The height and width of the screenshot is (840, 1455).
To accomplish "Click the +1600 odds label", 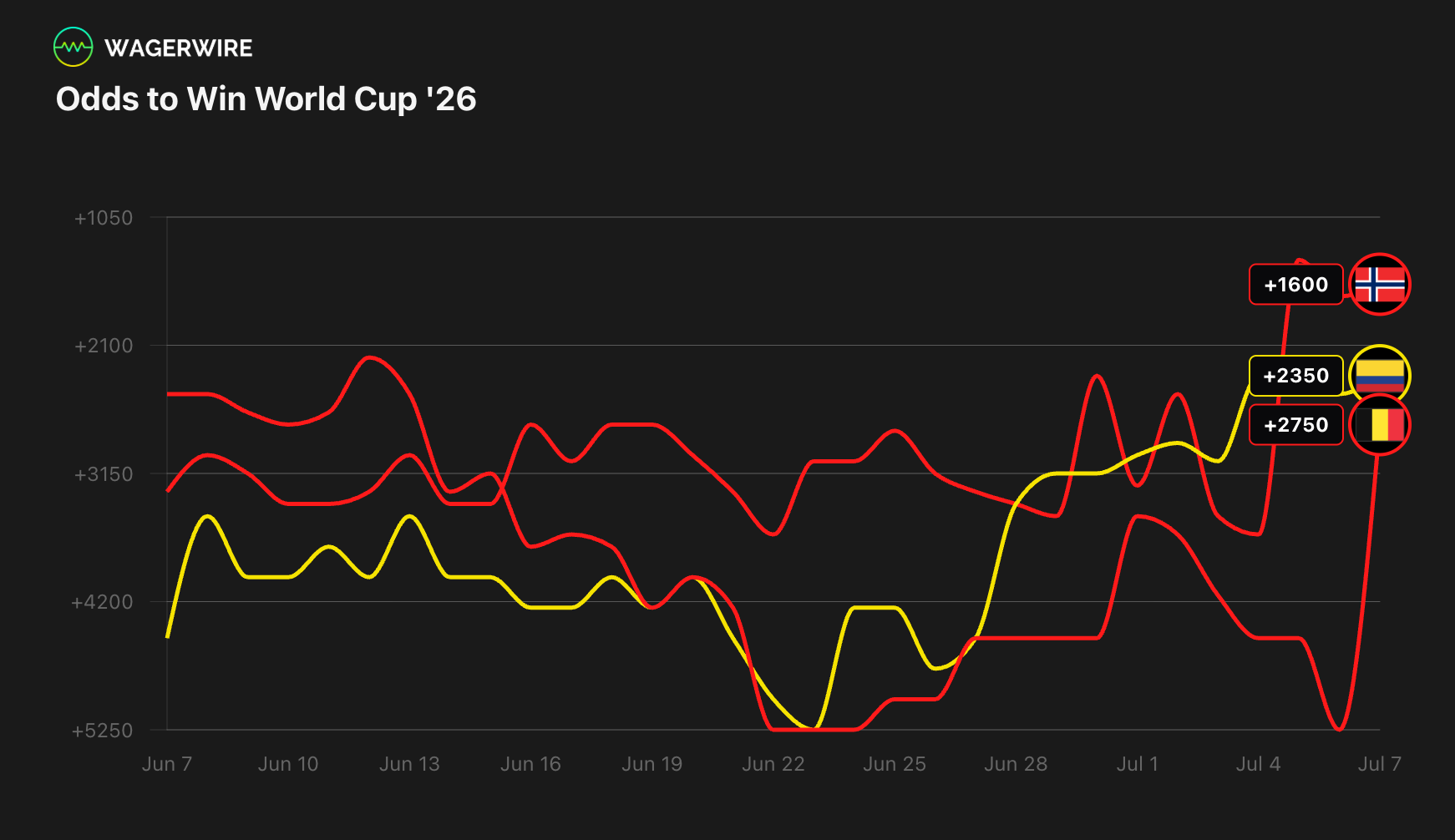I will point(1295,285).
